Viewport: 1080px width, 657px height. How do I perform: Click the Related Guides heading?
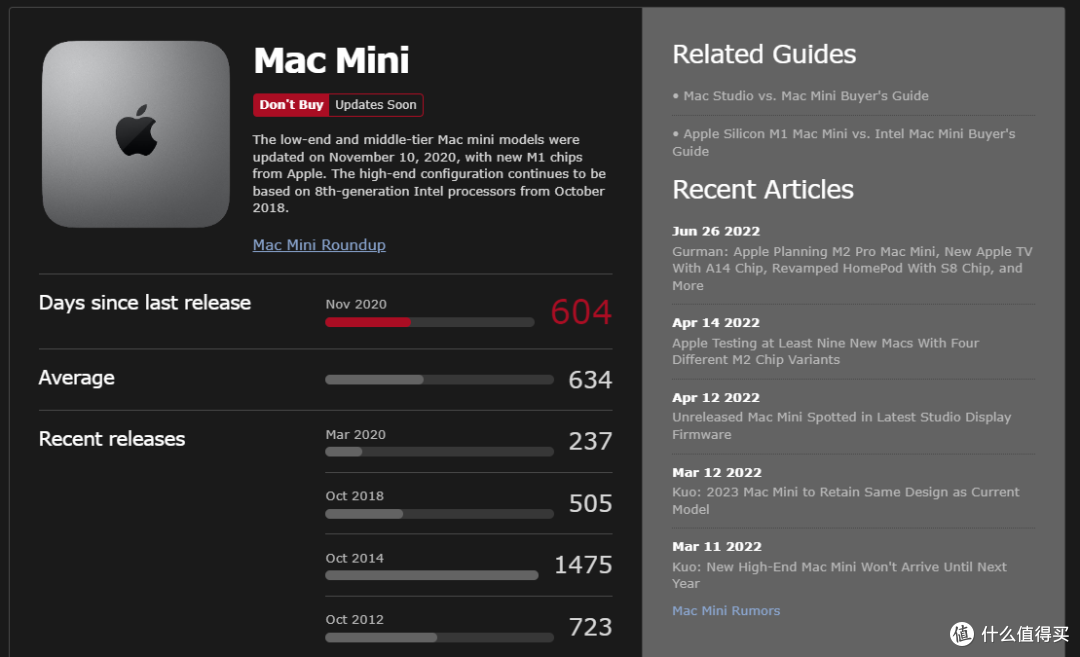coord(764,54)
